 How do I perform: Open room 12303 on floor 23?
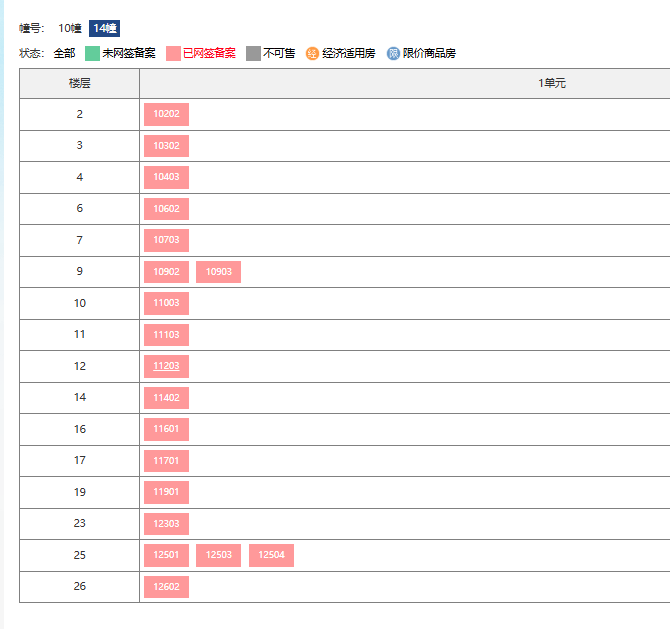pyautogui.click(x=166, y=523)
